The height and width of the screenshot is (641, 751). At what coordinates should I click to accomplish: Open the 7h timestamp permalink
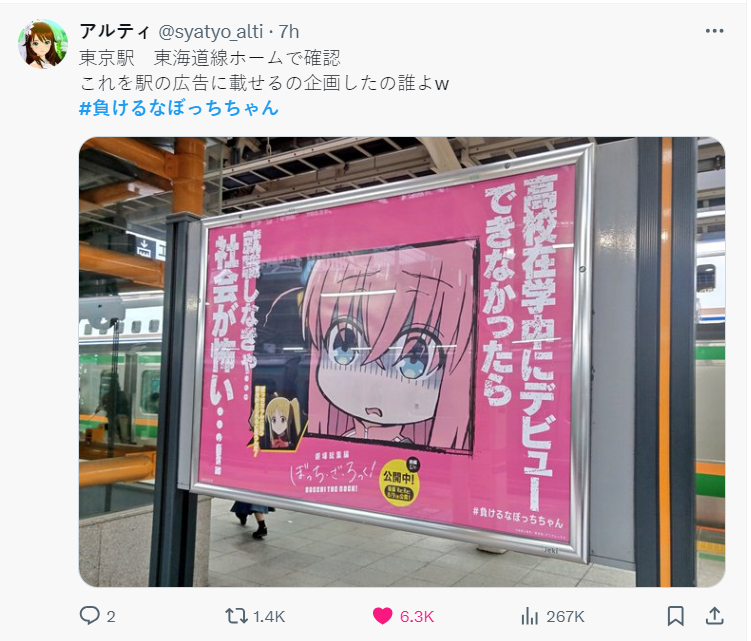pyautogui.click(x=289, y=32)
